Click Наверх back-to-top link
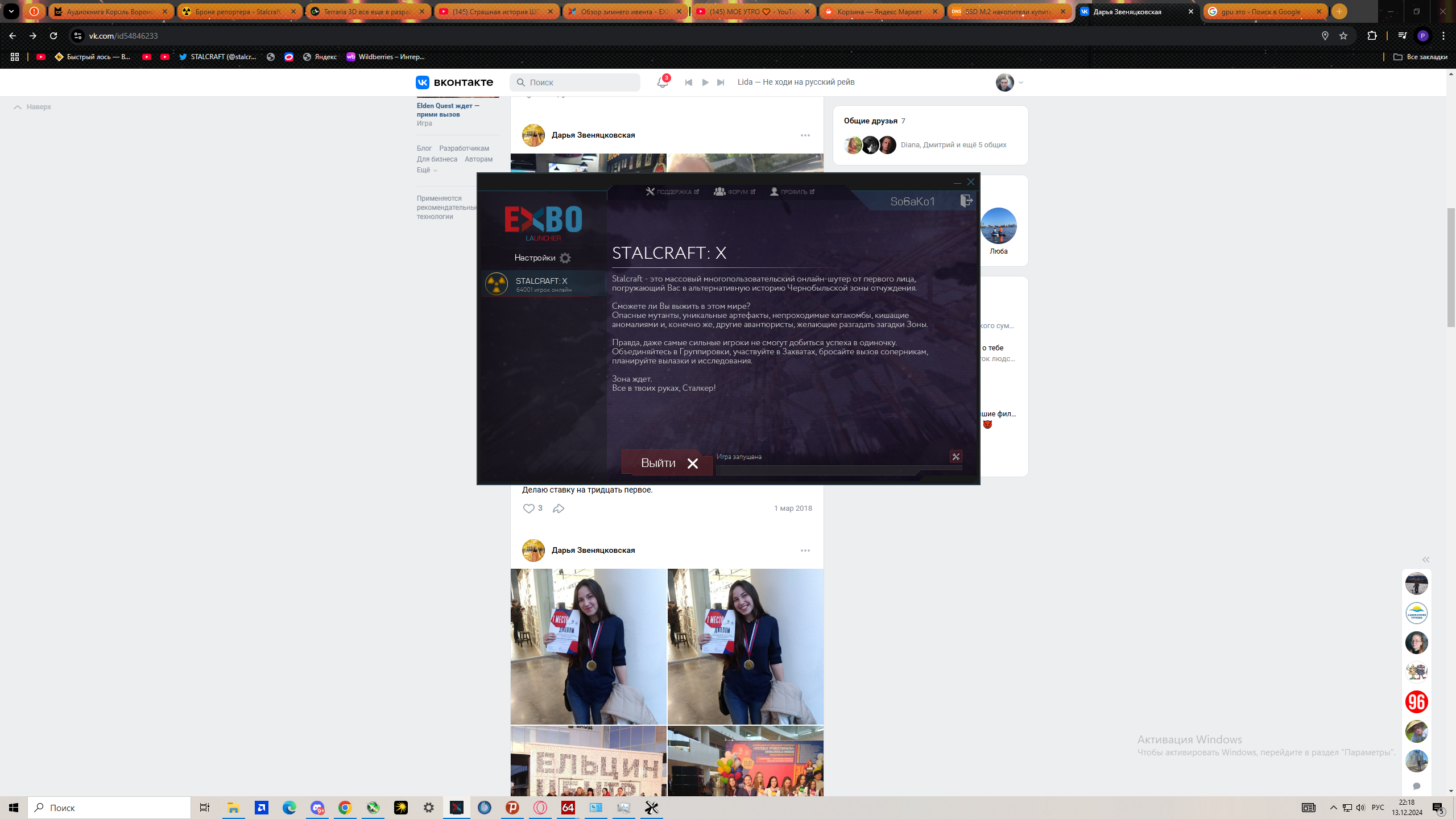Screen dimensions: 1456x819 point(32,107)
